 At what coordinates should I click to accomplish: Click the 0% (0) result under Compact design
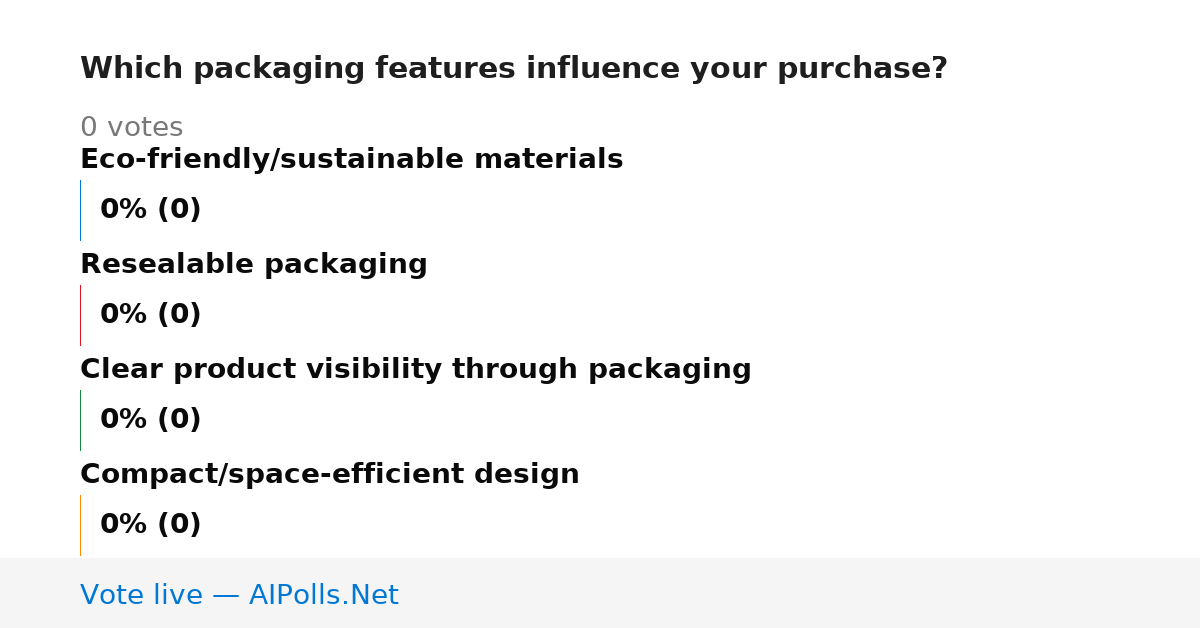point(150,525)
